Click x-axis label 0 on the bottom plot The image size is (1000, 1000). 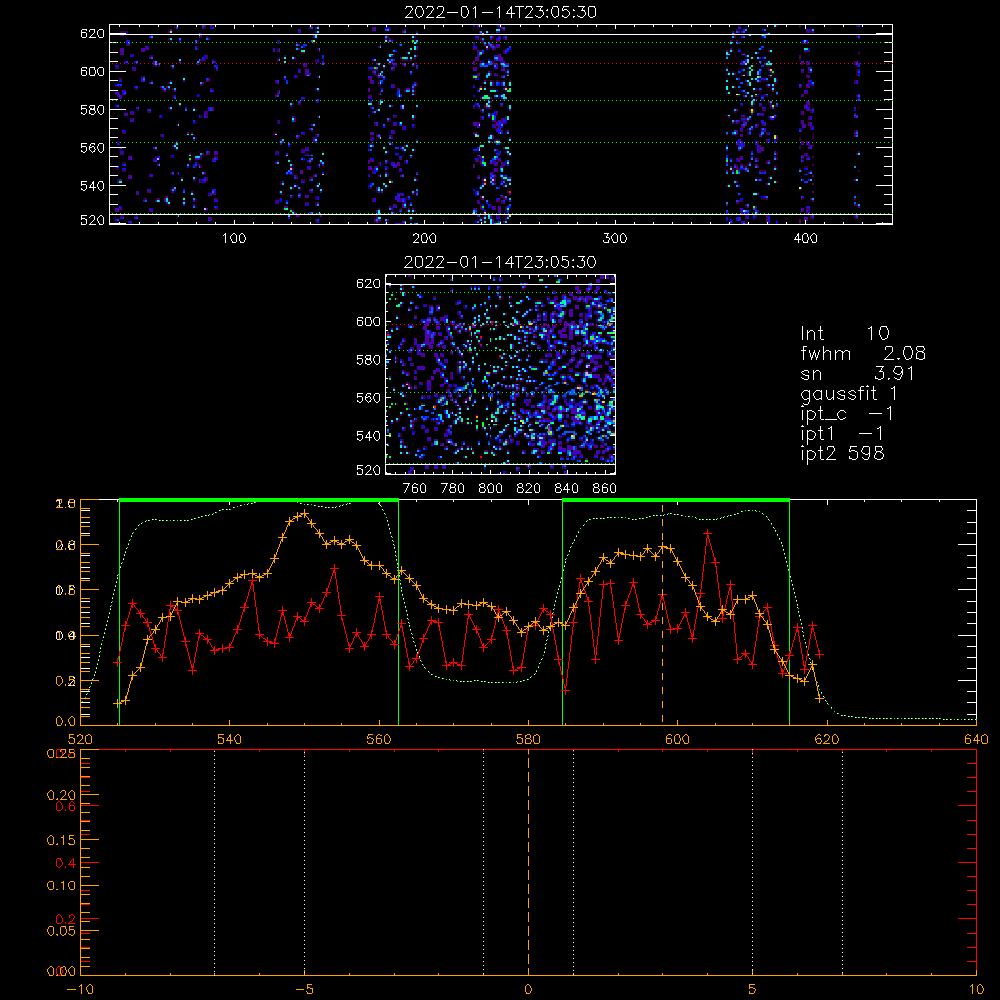(x=528, y=990)
